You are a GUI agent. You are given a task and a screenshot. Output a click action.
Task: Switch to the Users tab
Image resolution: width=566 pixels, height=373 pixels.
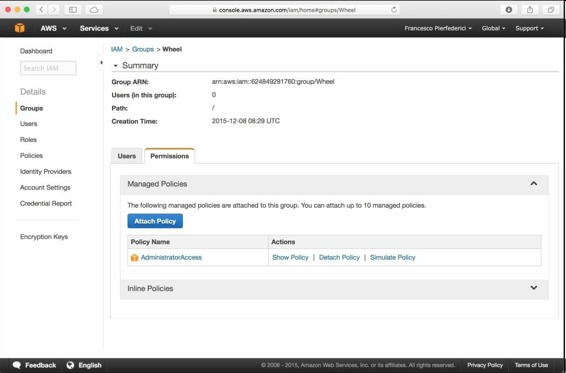pyautogui.click(x=126, y=156)
